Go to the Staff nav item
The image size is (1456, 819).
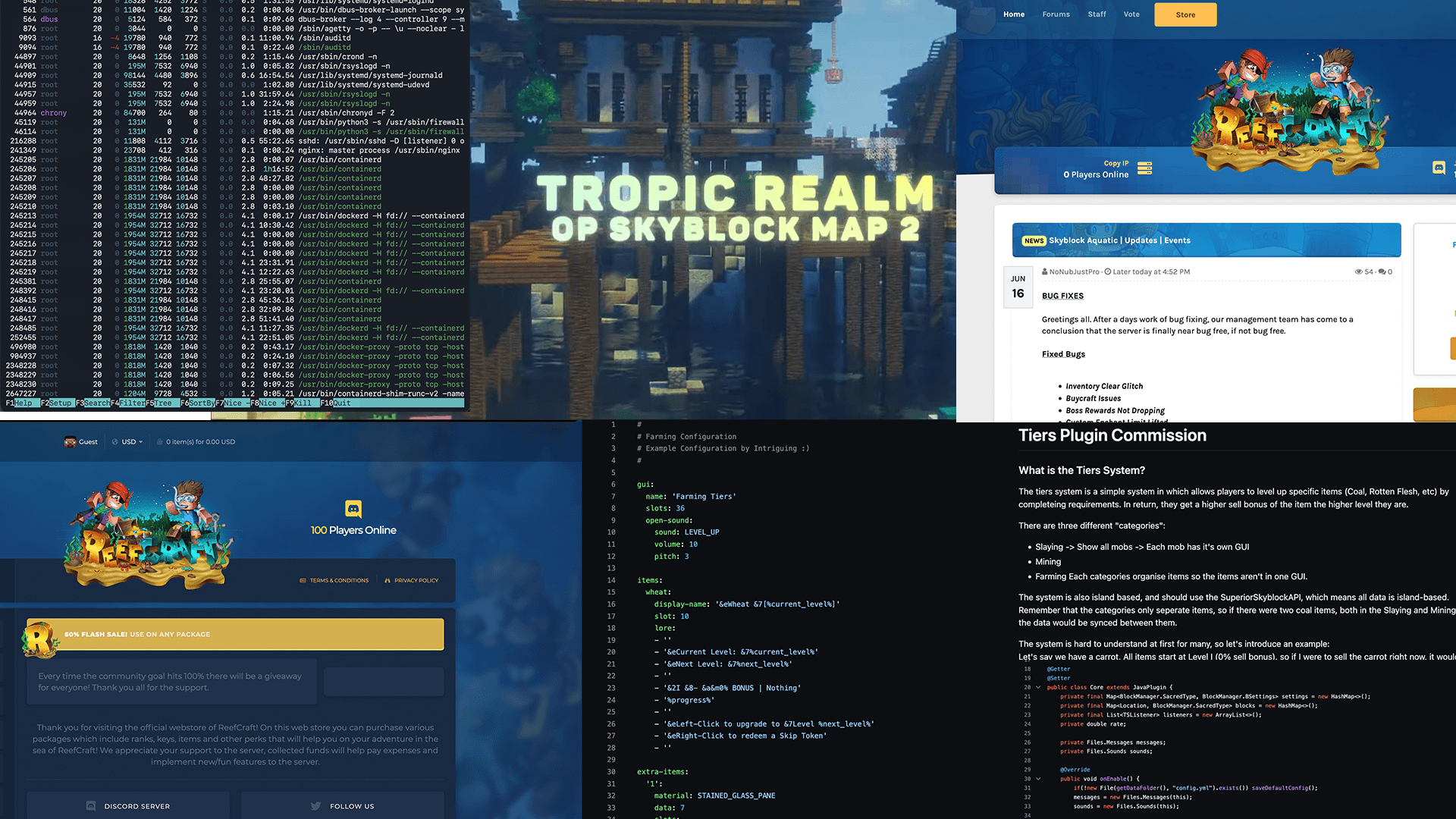click(1097, 14)
